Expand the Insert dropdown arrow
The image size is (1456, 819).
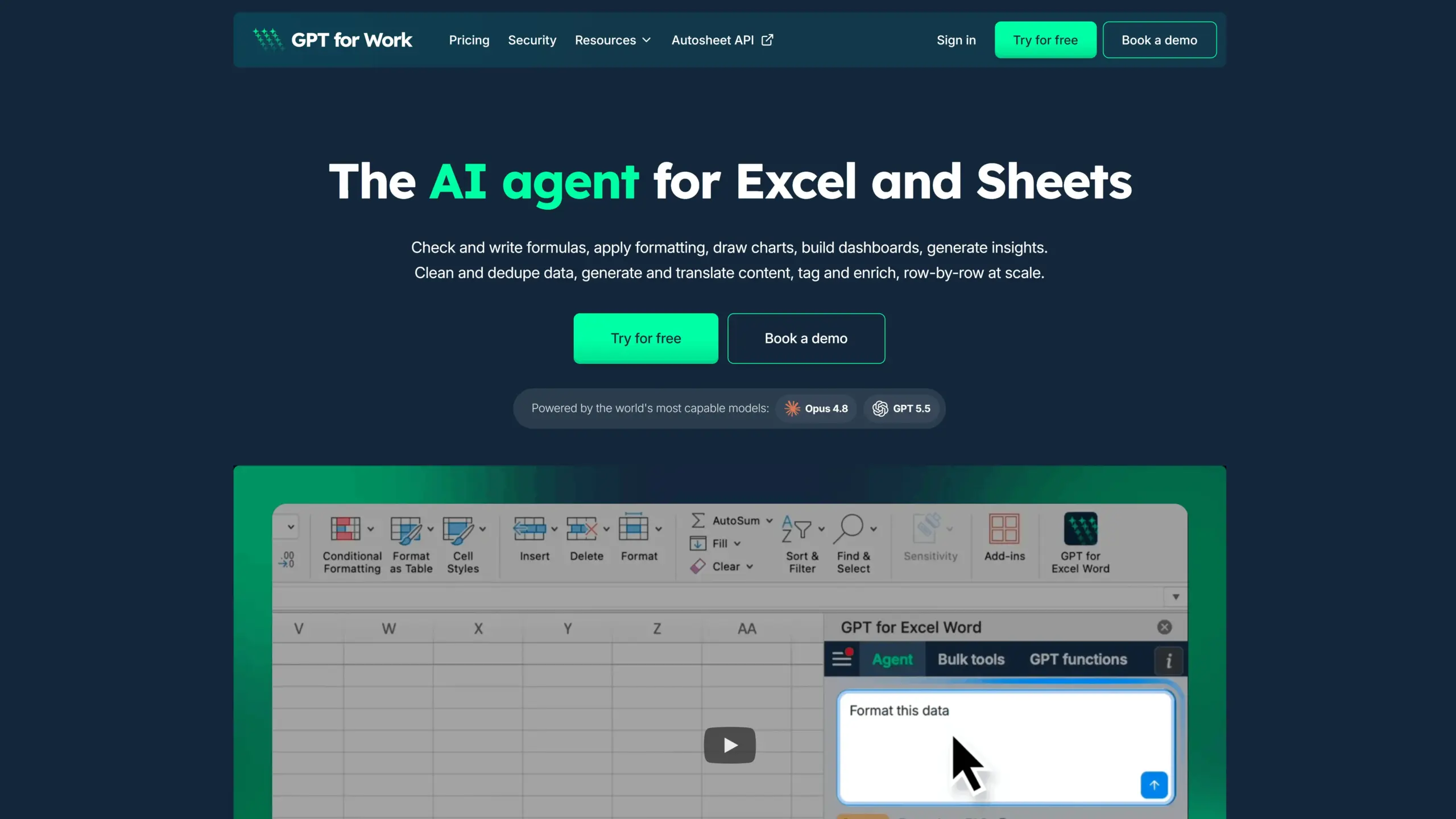click(555, 529)
